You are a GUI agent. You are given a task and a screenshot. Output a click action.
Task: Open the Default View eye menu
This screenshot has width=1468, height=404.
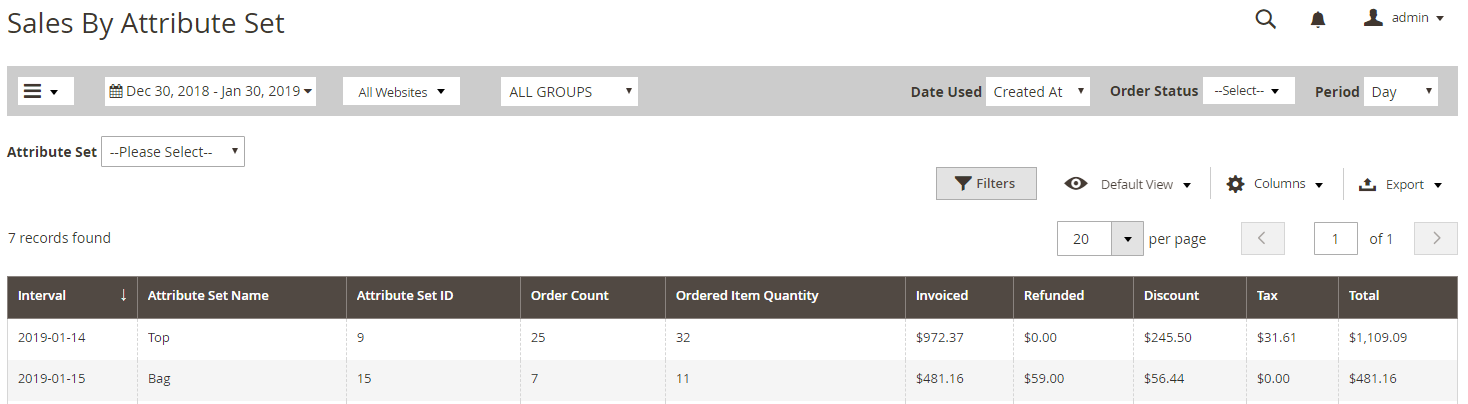[x=1128, y=184]
